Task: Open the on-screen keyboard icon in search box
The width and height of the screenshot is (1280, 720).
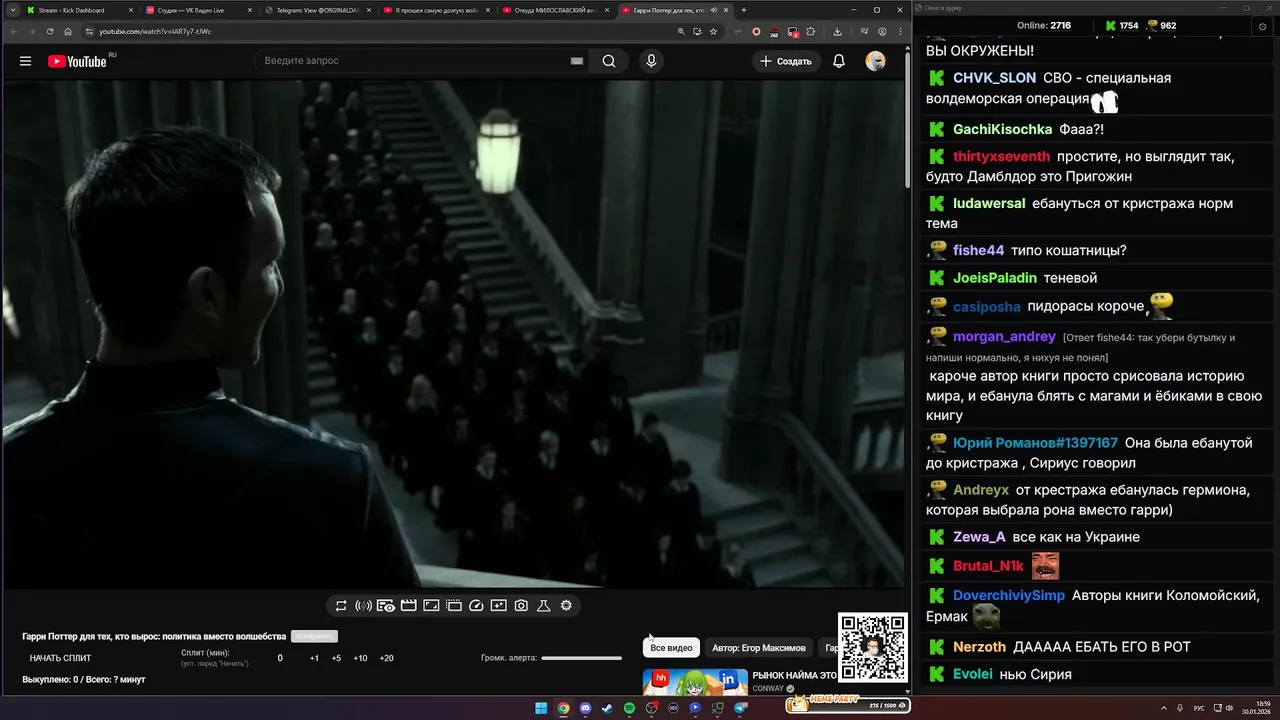Action: (x=577, y=61)
